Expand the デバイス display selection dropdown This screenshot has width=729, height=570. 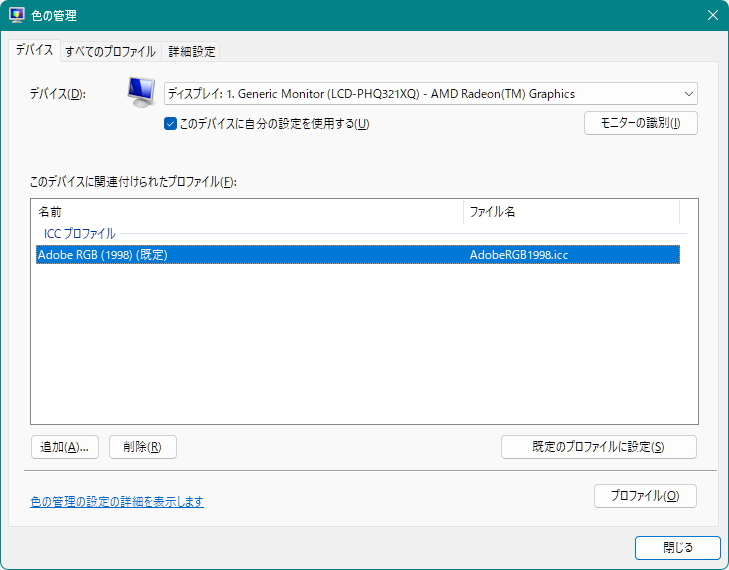coord(430,94)
